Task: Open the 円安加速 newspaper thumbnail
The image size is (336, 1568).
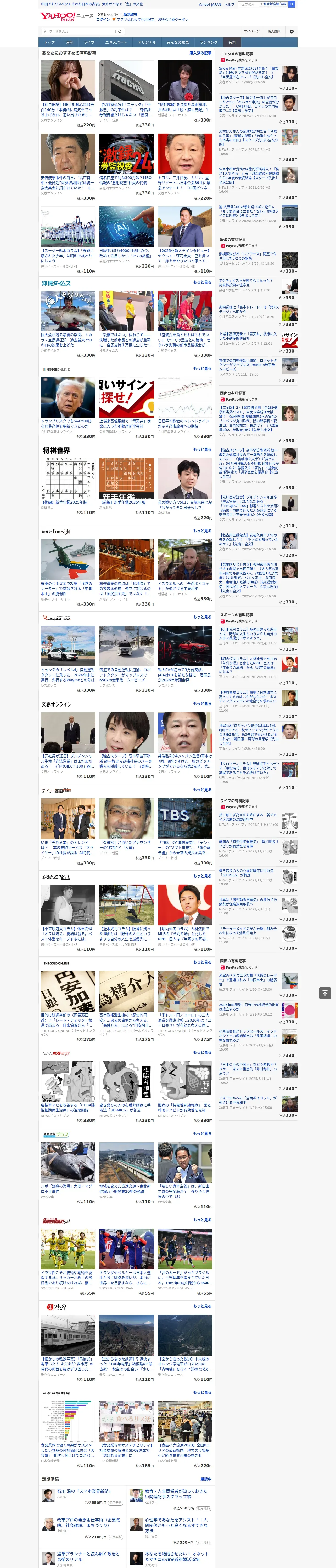Action: click(x=68, y=991)
